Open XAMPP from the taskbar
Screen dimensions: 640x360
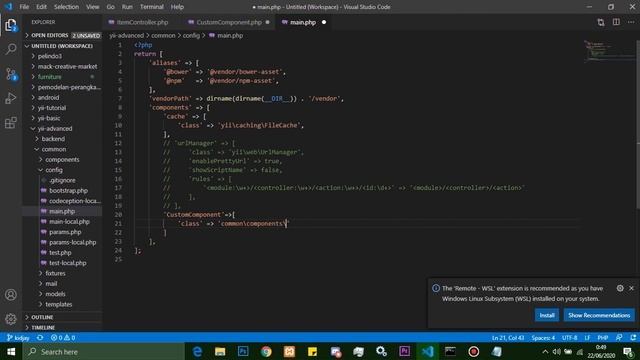tap(289, 351)
